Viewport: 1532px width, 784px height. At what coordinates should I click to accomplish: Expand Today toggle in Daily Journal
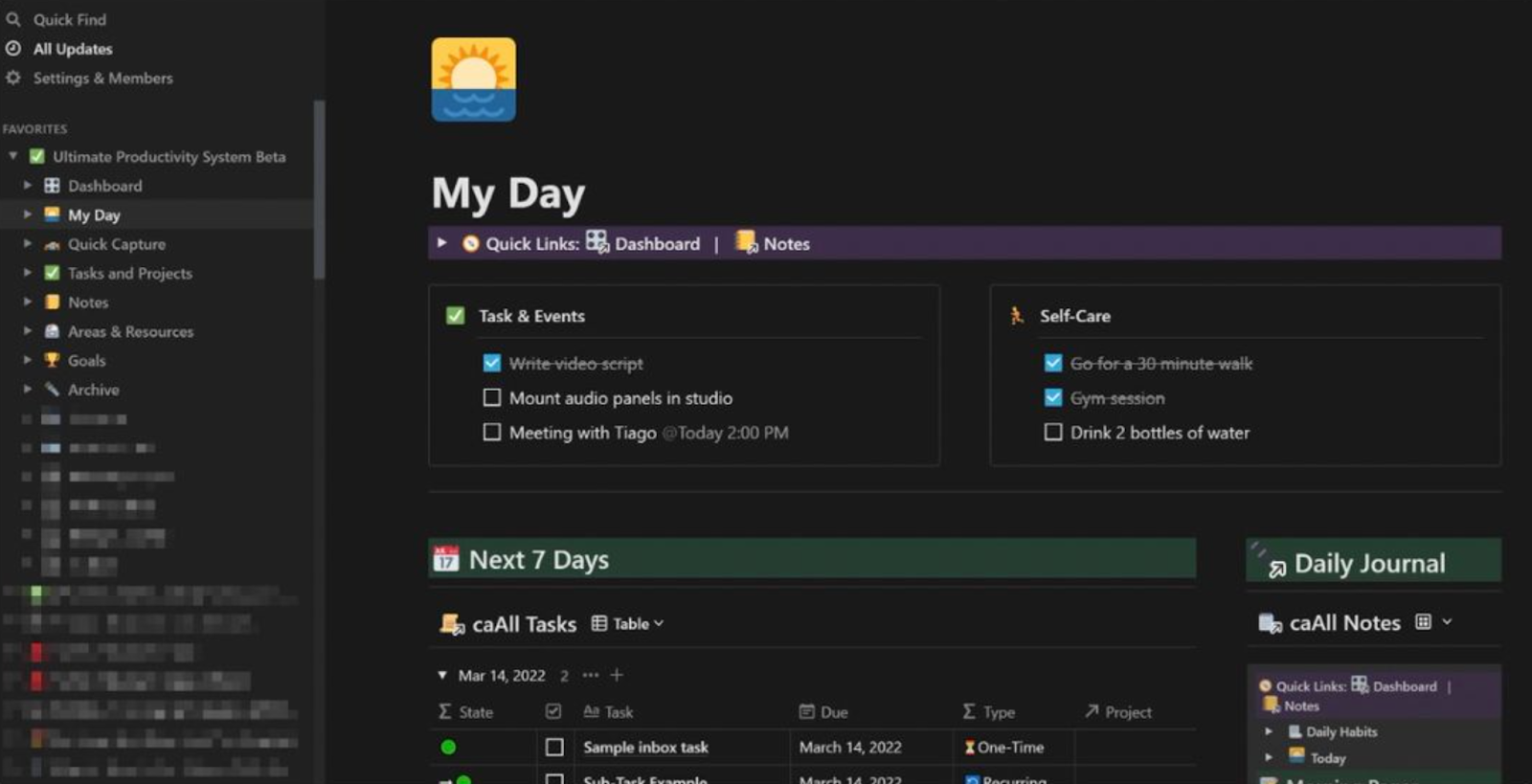pyautogui.click(x=1269, y=757)
